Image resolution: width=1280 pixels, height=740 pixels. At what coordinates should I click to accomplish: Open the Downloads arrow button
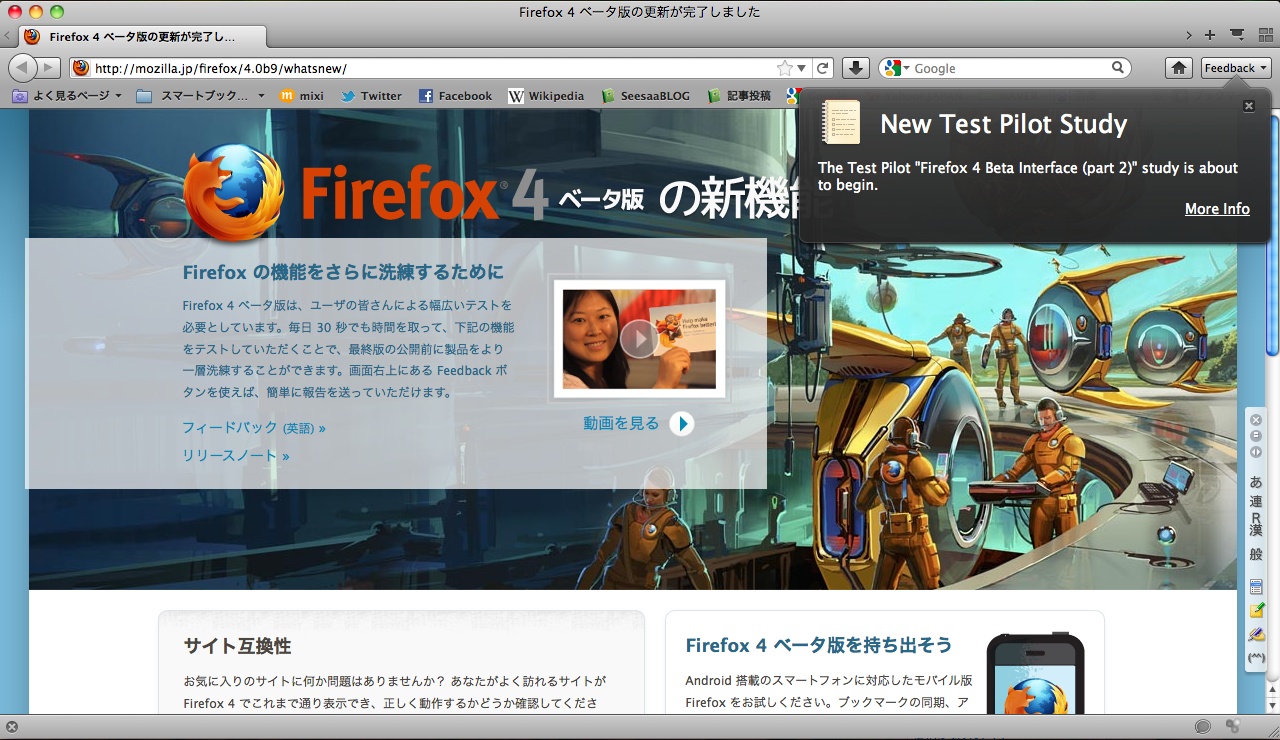[x=855, y=68]
